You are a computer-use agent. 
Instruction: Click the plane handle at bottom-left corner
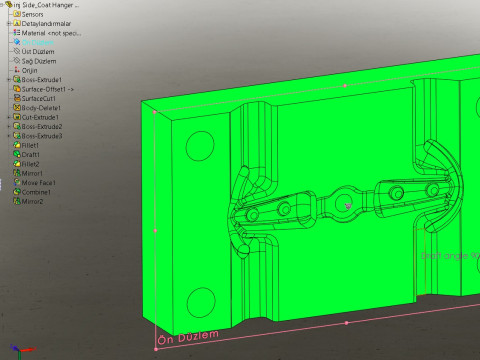pos(156,349)
